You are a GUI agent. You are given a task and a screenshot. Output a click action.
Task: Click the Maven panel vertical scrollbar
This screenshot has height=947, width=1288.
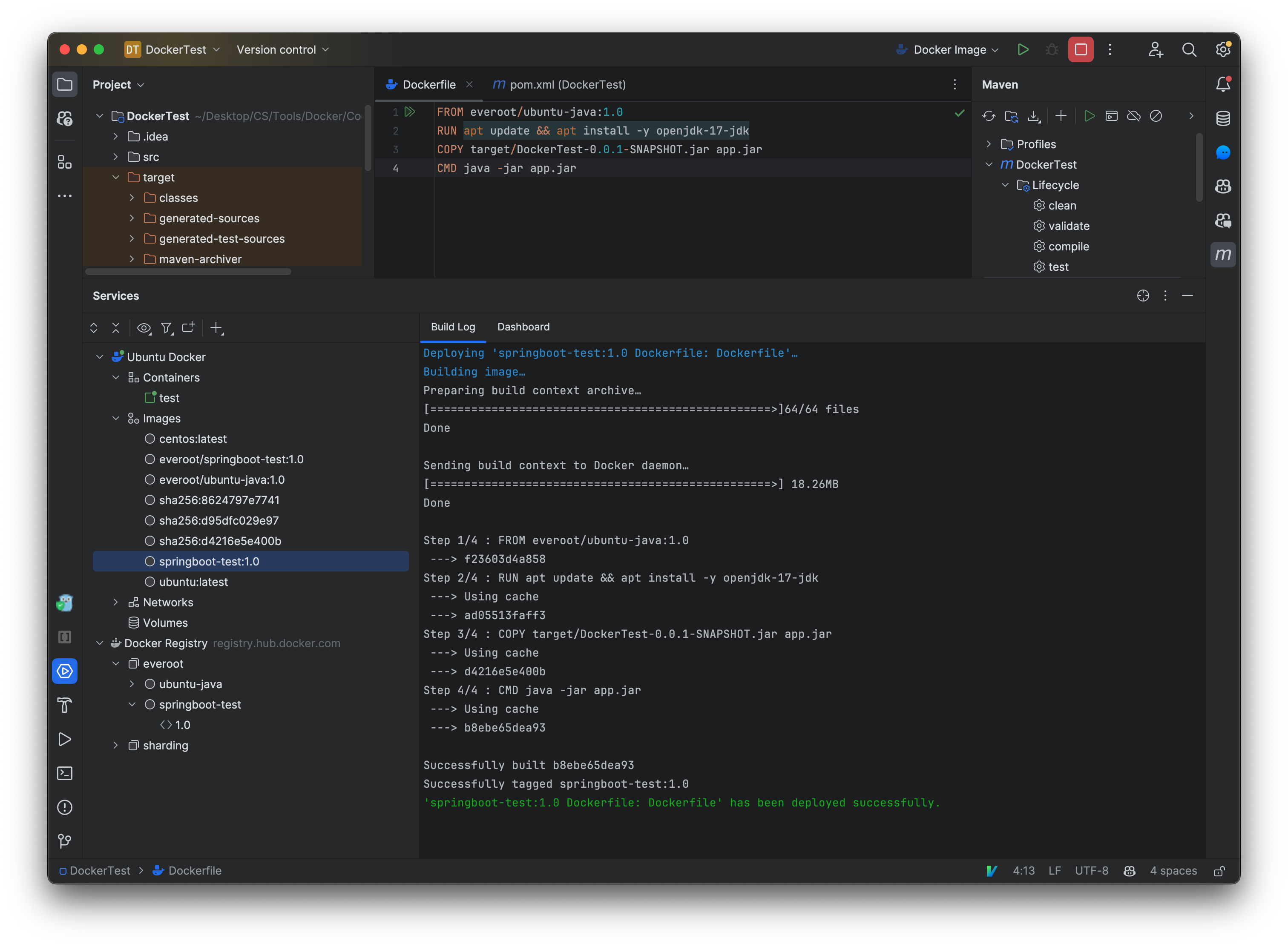pos(1199,167)
